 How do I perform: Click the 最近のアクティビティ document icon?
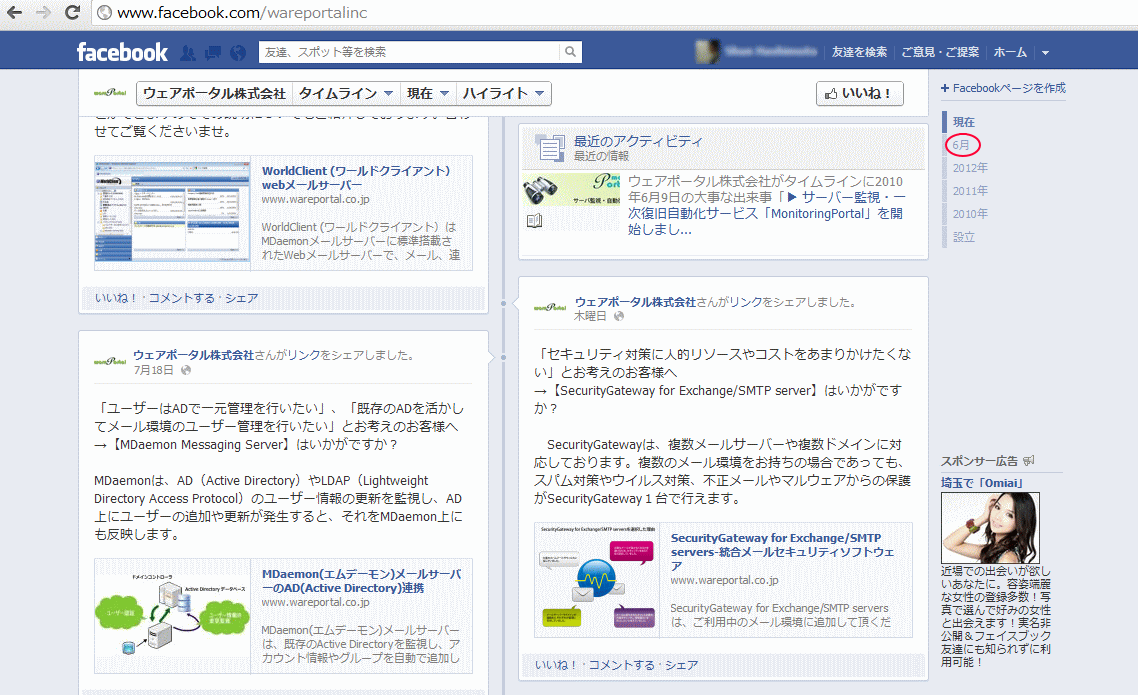(x=549, y=147)
